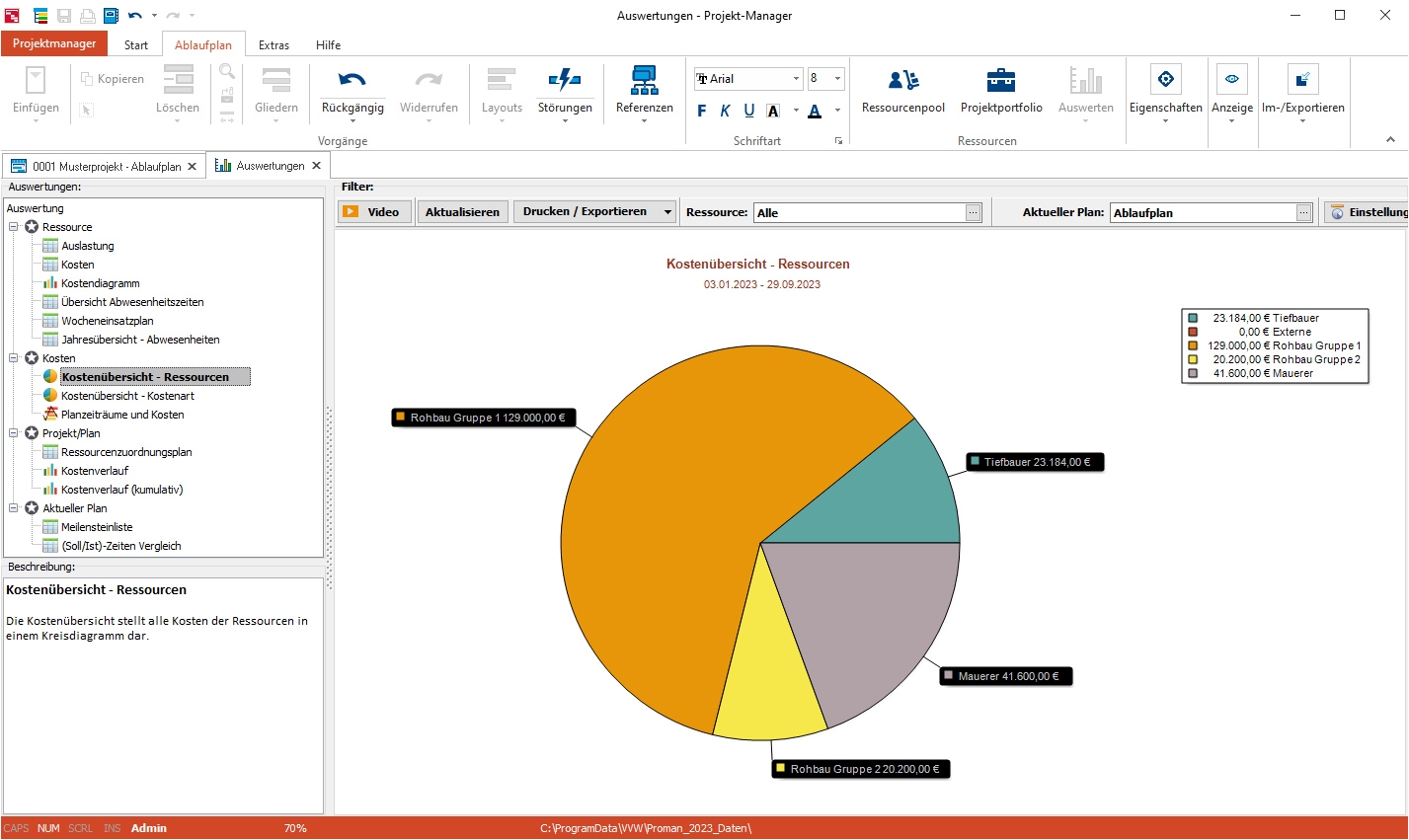This screenshot has height=840, width=1409.
Task: Click the font color A icon
Action: coord(815,111)
